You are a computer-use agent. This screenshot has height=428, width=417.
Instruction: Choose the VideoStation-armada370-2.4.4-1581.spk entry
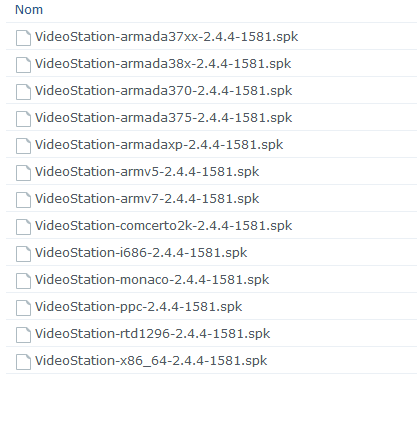coord(164,91)
